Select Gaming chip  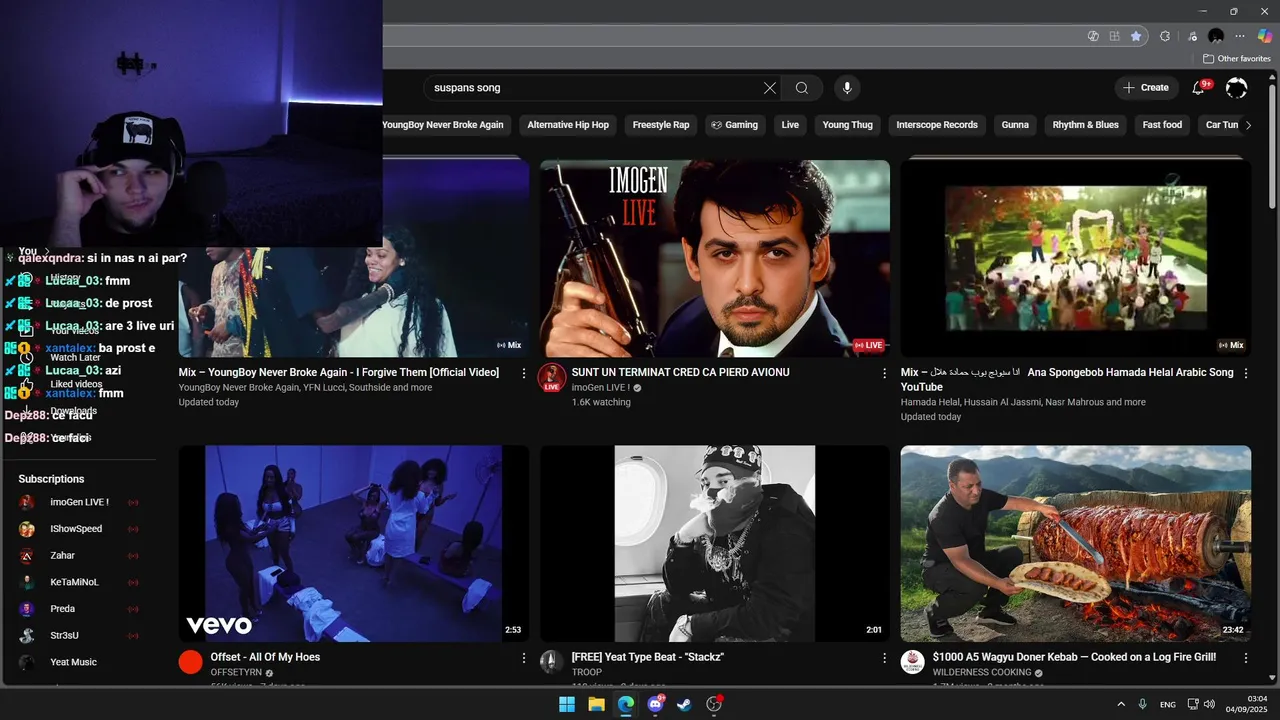[x=734, y=125]
